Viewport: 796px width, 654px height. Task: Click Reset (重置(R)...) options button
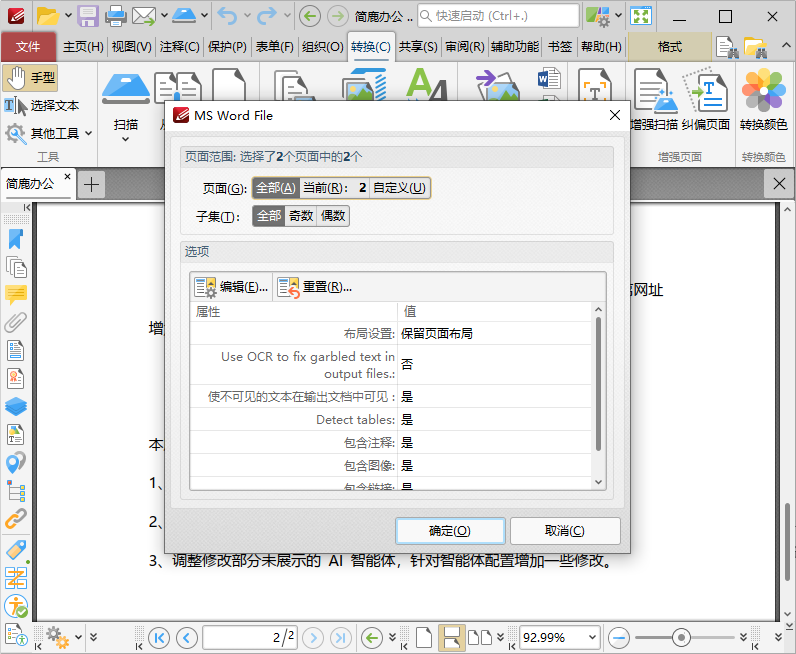(x=314, y=287)
